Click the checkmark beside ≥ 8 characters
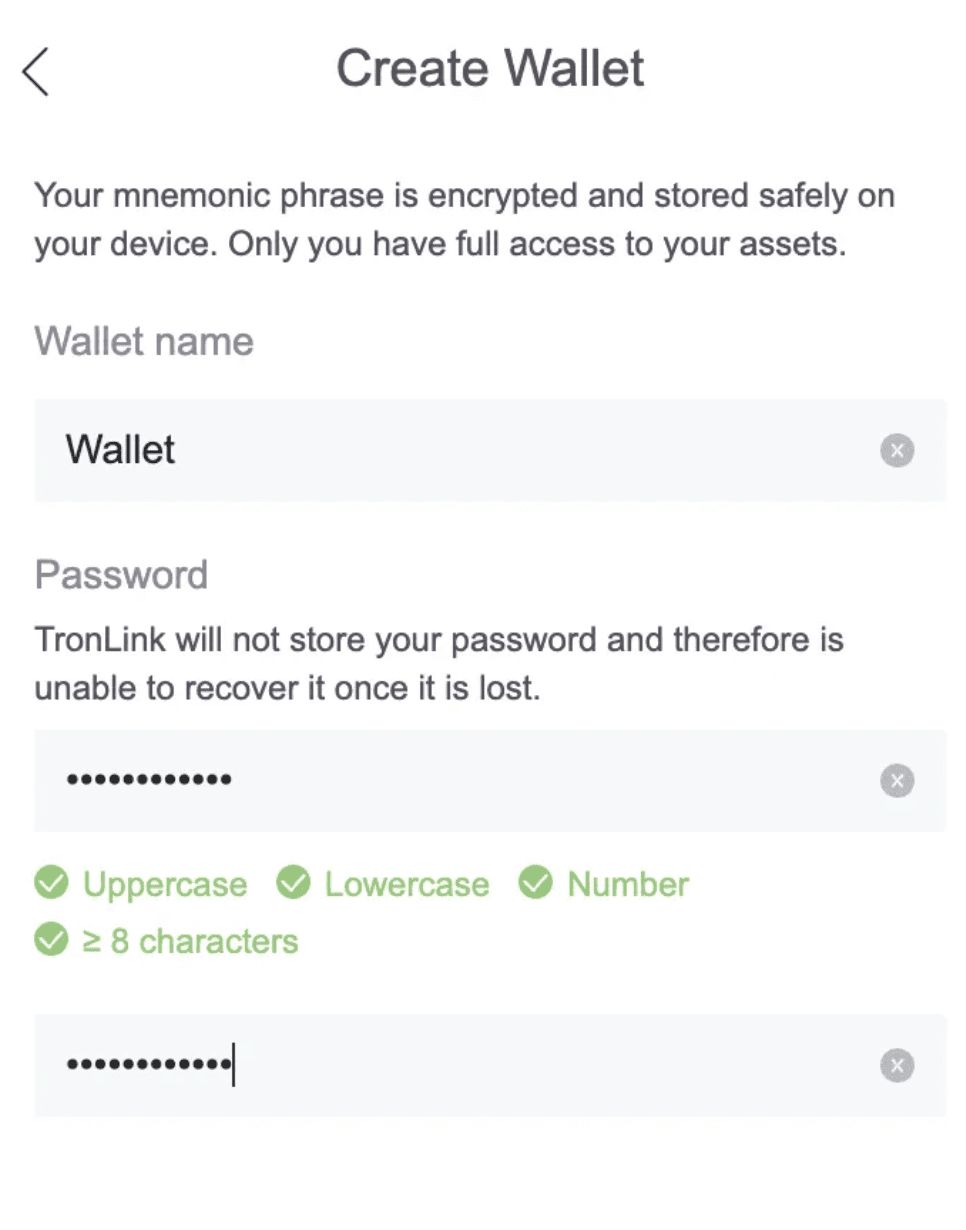Image resolution: width=966 pixels, height=1230 pixels. (x=53, y=940)
